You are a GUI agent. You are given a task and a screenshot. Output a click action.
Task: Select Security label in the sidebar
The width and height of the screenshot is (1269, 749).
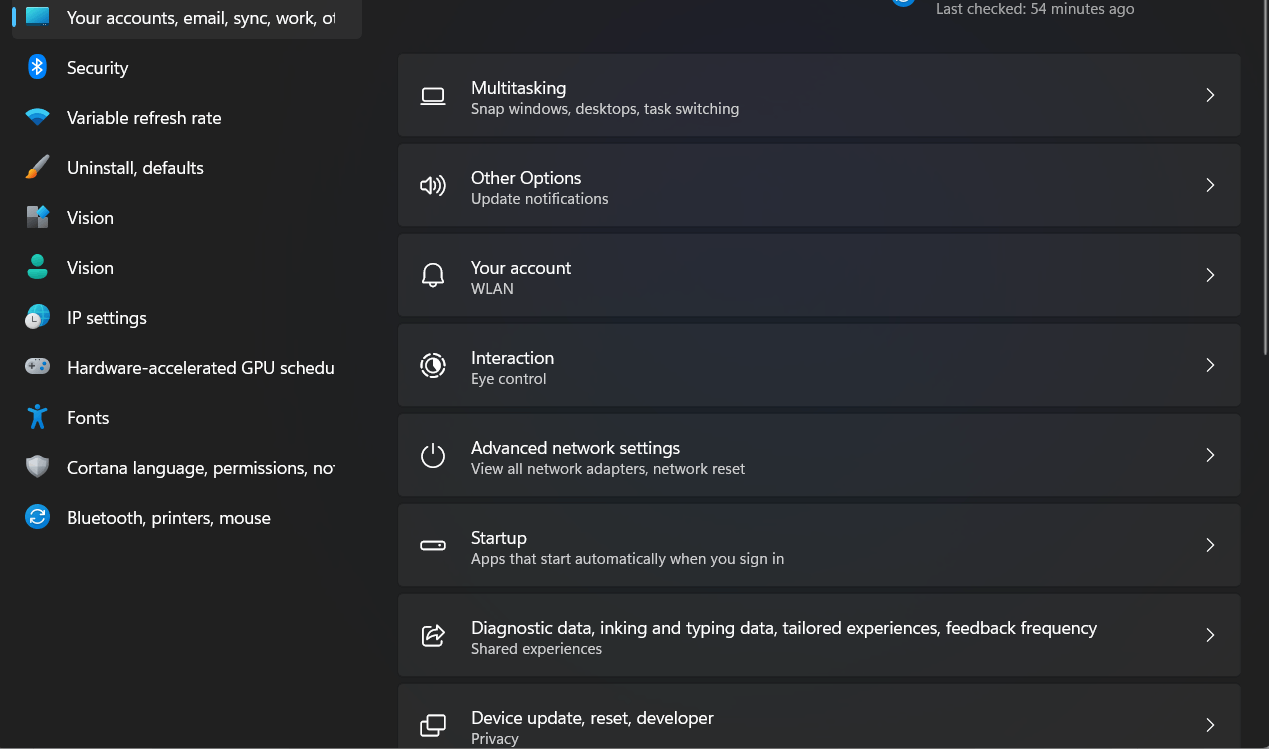coord(97,68)
